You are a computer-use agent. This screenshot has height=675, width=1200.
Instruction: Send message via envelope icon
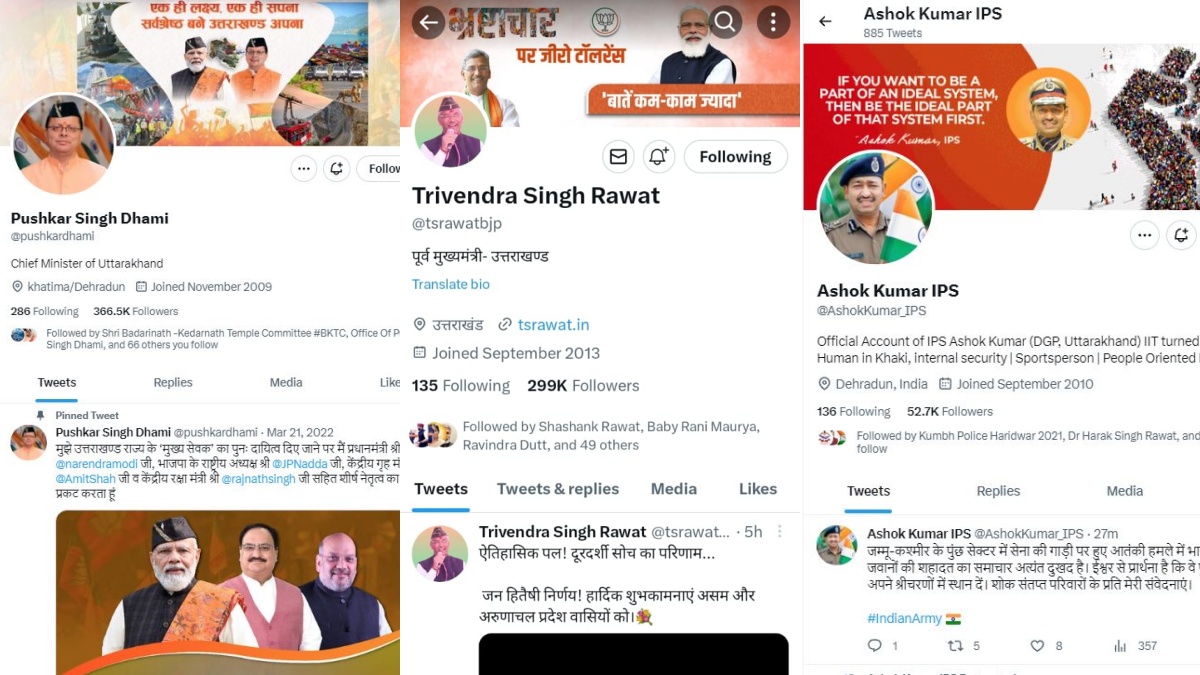pyautogui.click(x=618, y=157)
